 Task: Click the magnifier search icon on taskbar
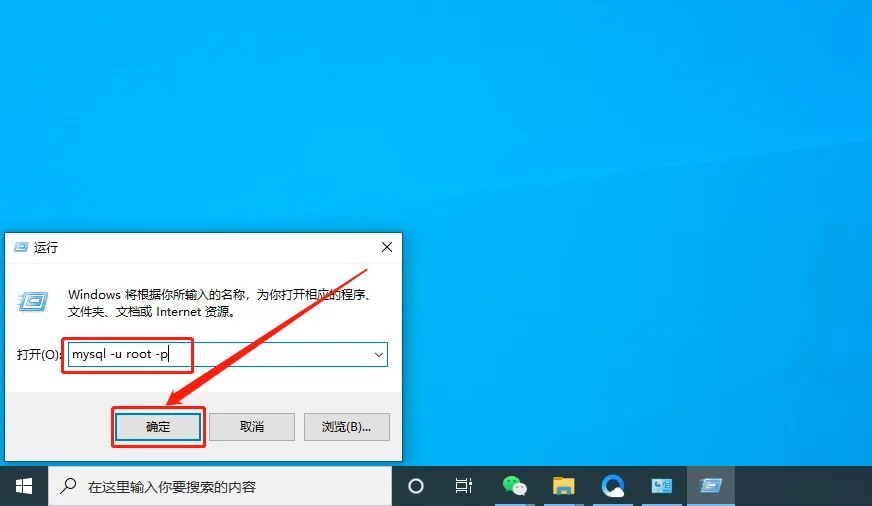coord(68,486)
